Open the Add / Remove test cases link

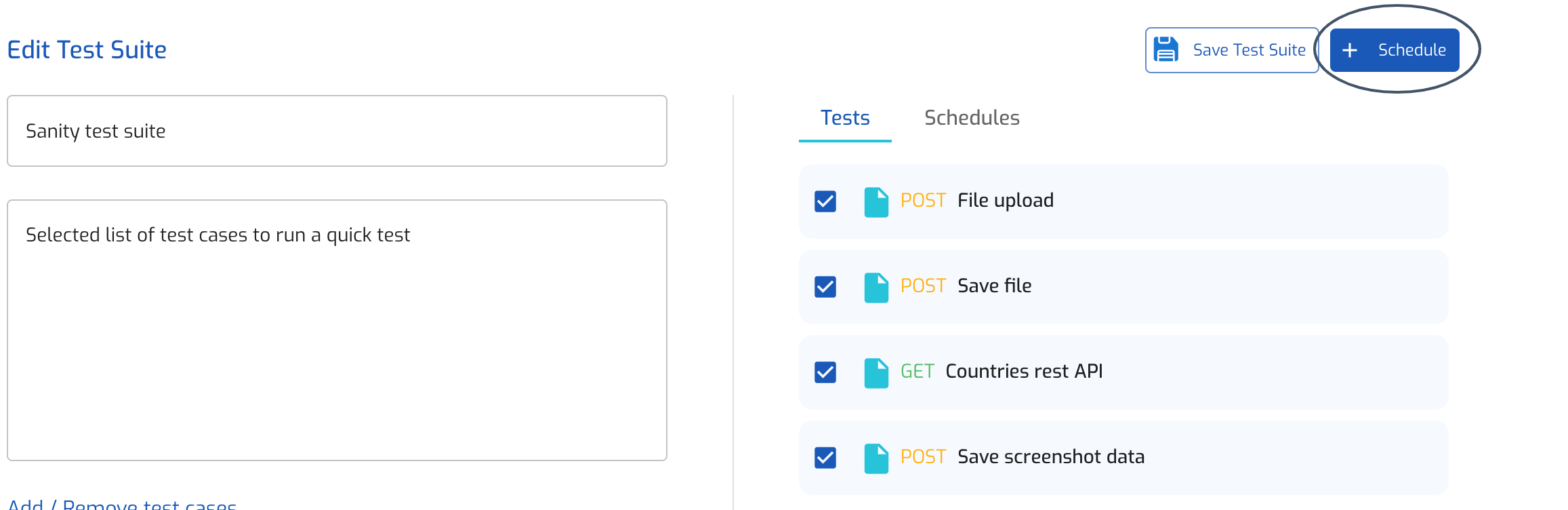coord(122,504)
